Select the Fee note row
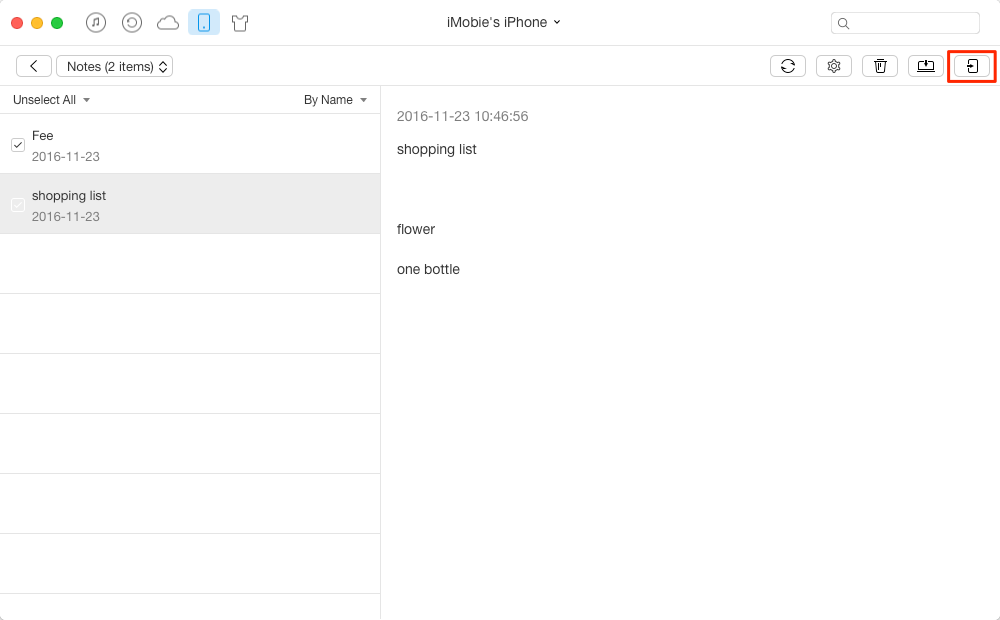 tap(190, 144)
